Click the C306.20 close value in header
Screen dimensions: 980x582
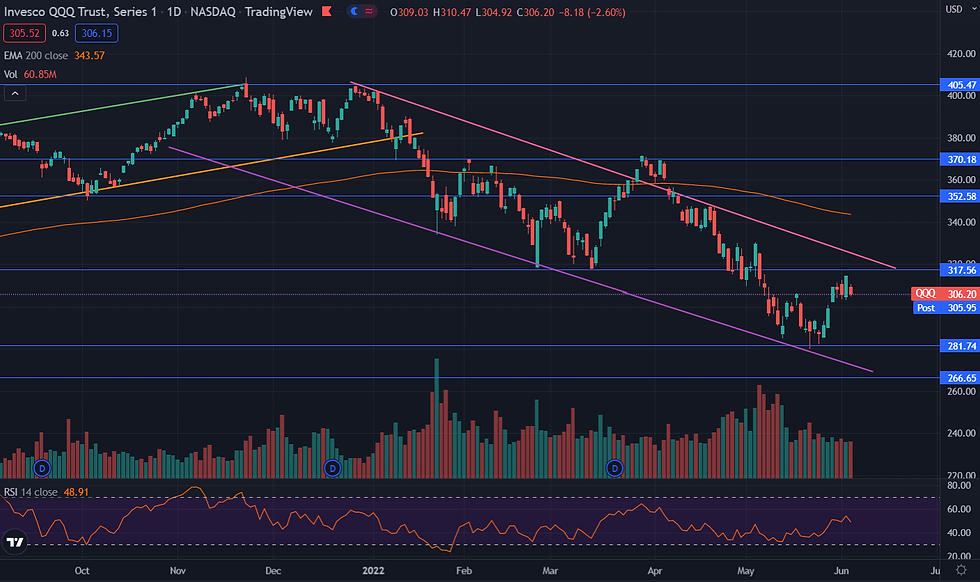pyautogui.click(x=536, y=13)
